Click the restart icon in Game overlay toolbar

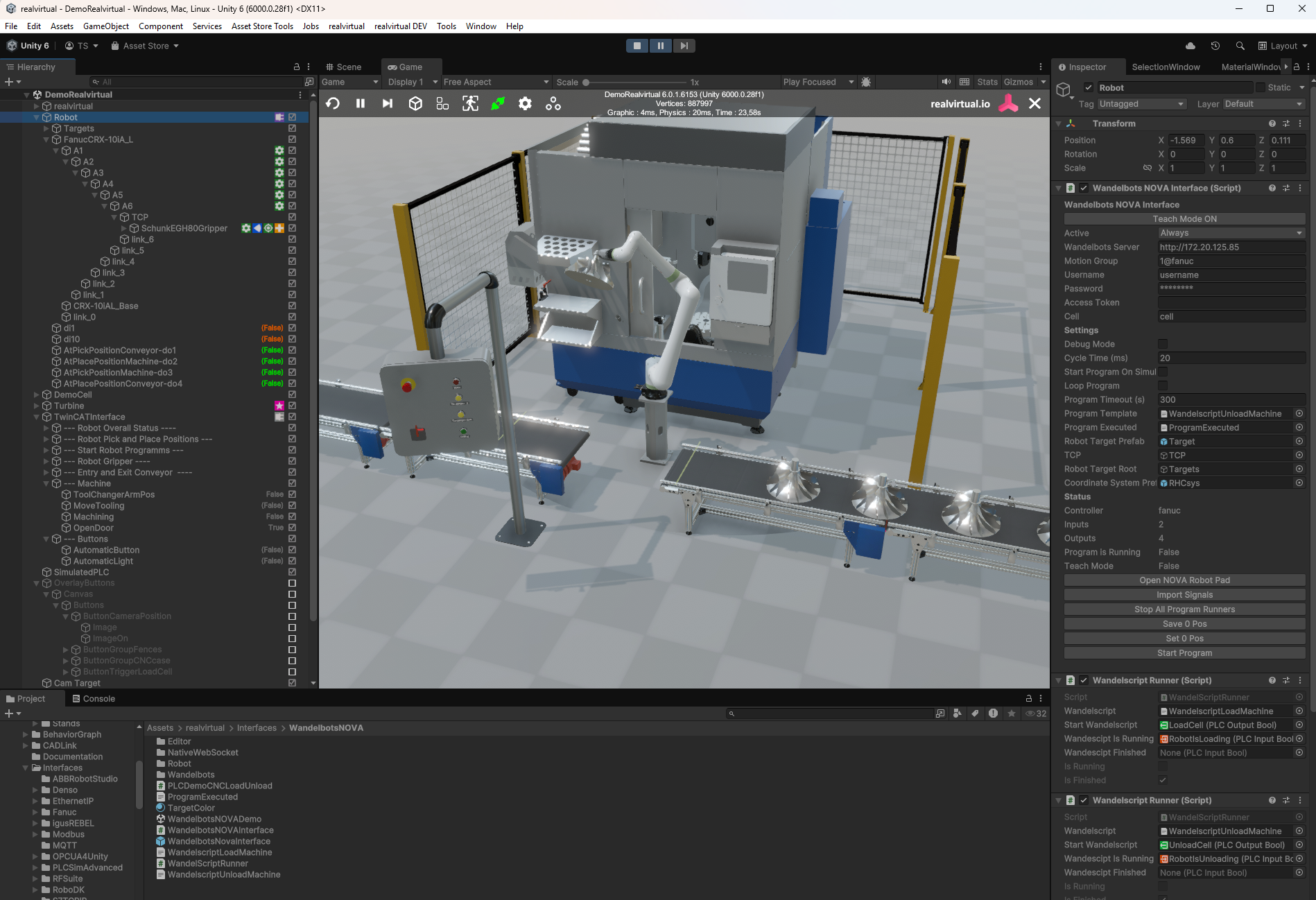(x=333, y=104)
